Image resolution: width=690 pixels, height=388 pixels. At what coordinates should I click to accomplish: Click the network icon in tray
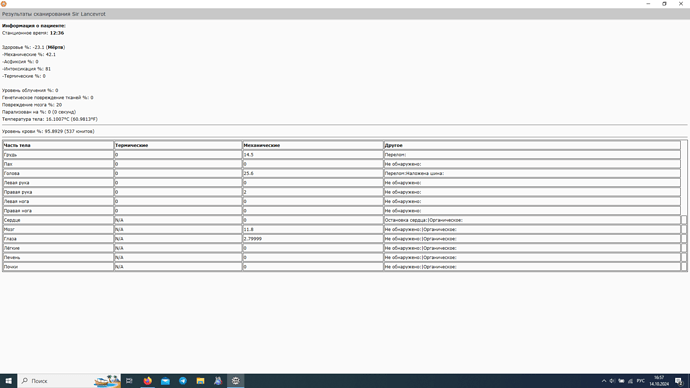(x=630, y=381)
